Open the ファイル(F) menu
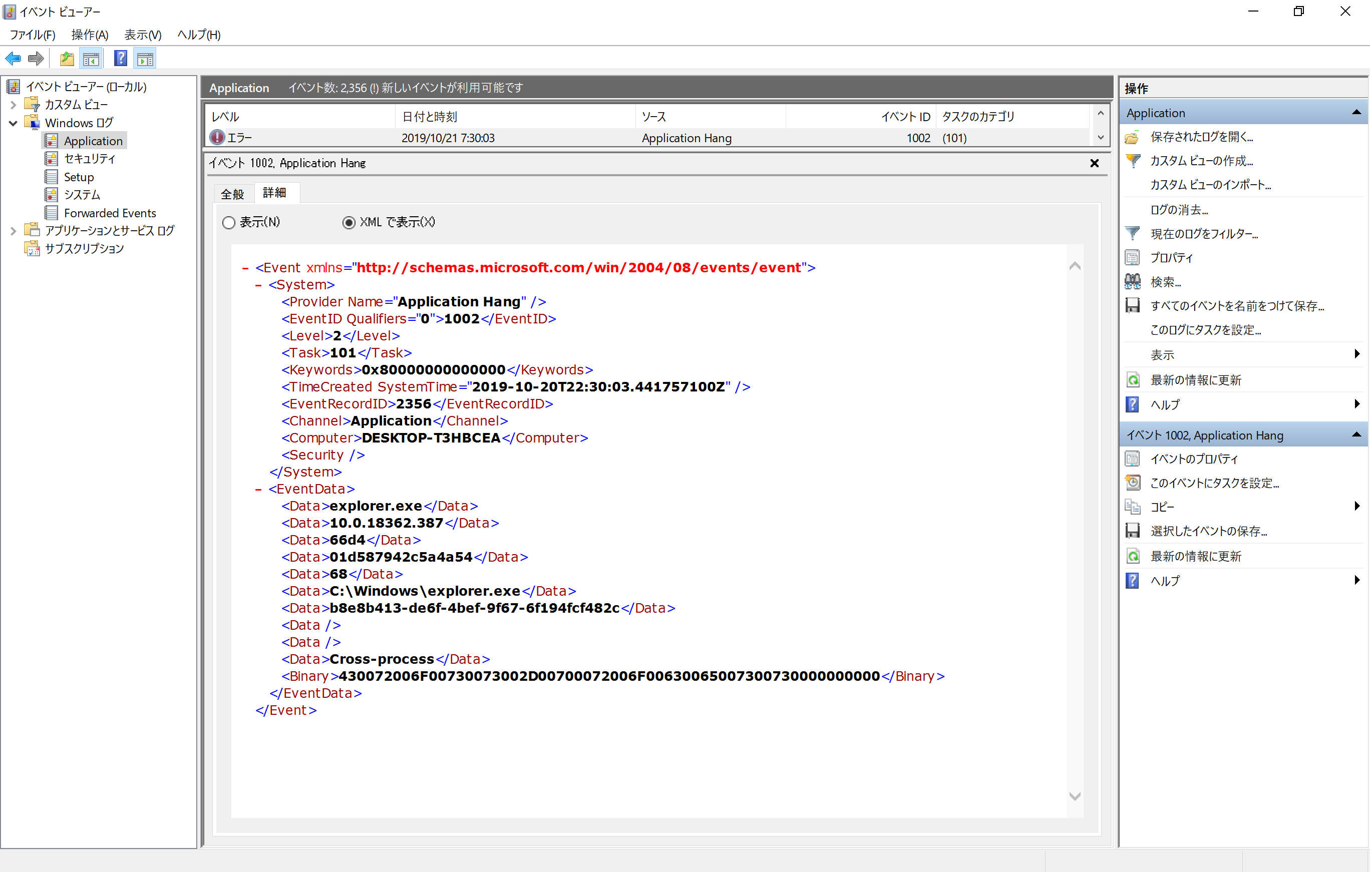 point(33,35)
